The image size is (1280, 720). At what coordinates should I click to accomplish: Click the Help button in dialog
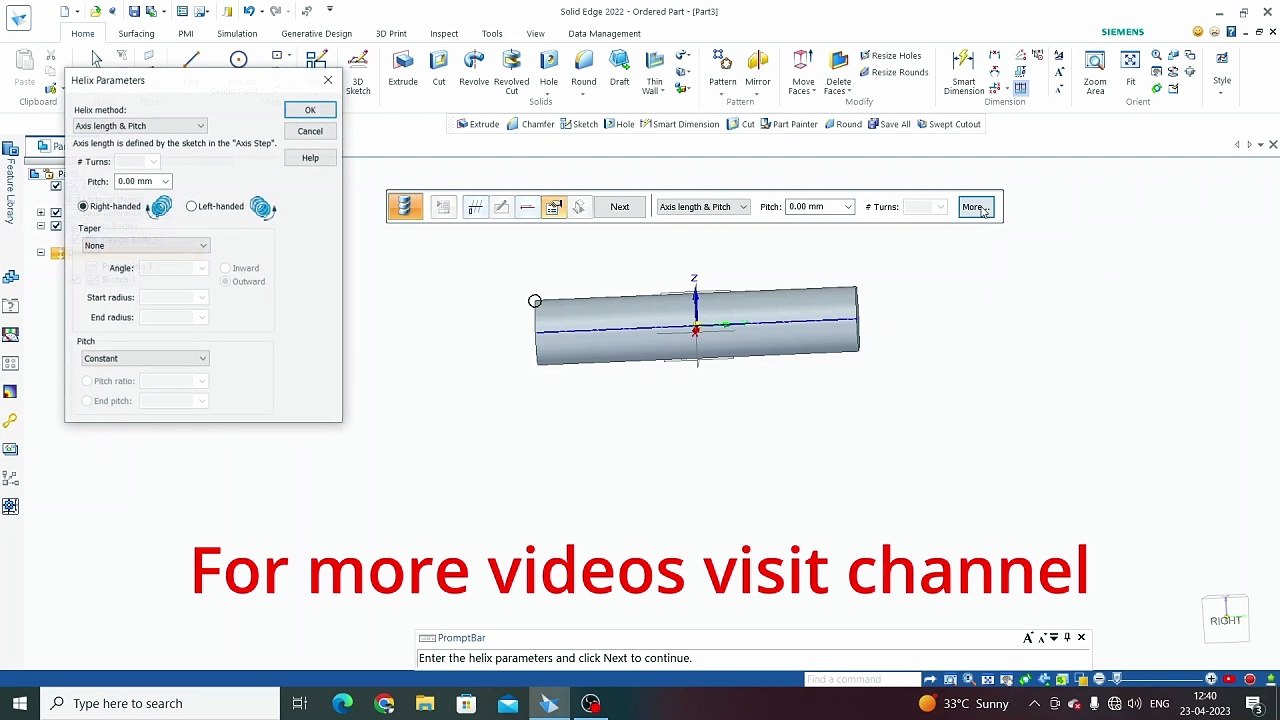(x=310, y=158)
